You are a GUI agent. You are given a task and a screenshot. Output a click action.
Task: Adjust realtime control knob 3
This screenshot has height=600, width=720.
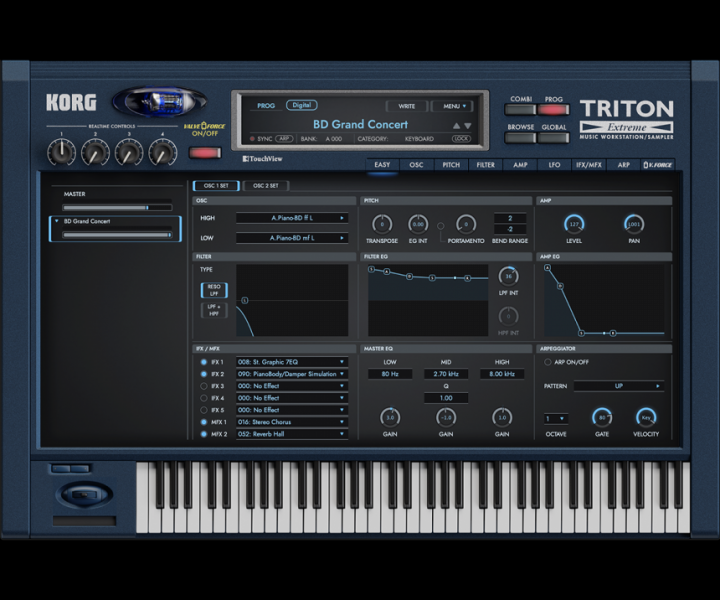pos(129,152)
